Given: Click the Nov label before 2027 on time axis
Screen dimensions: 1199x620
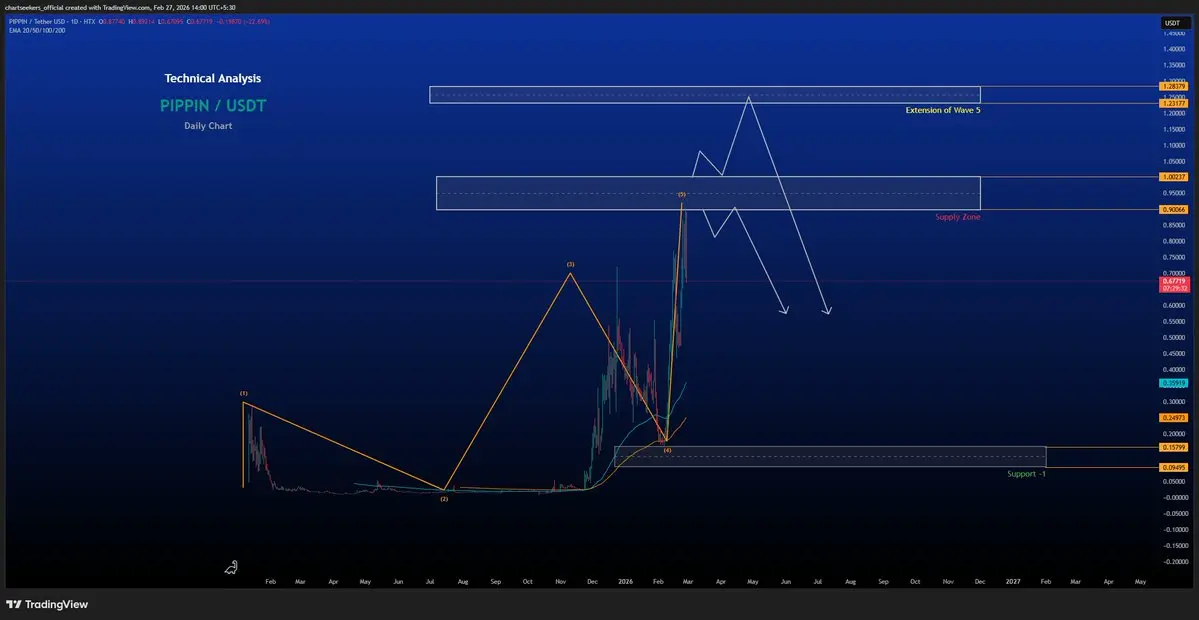Looking at the screenshot, I should [x=948, y=582].
